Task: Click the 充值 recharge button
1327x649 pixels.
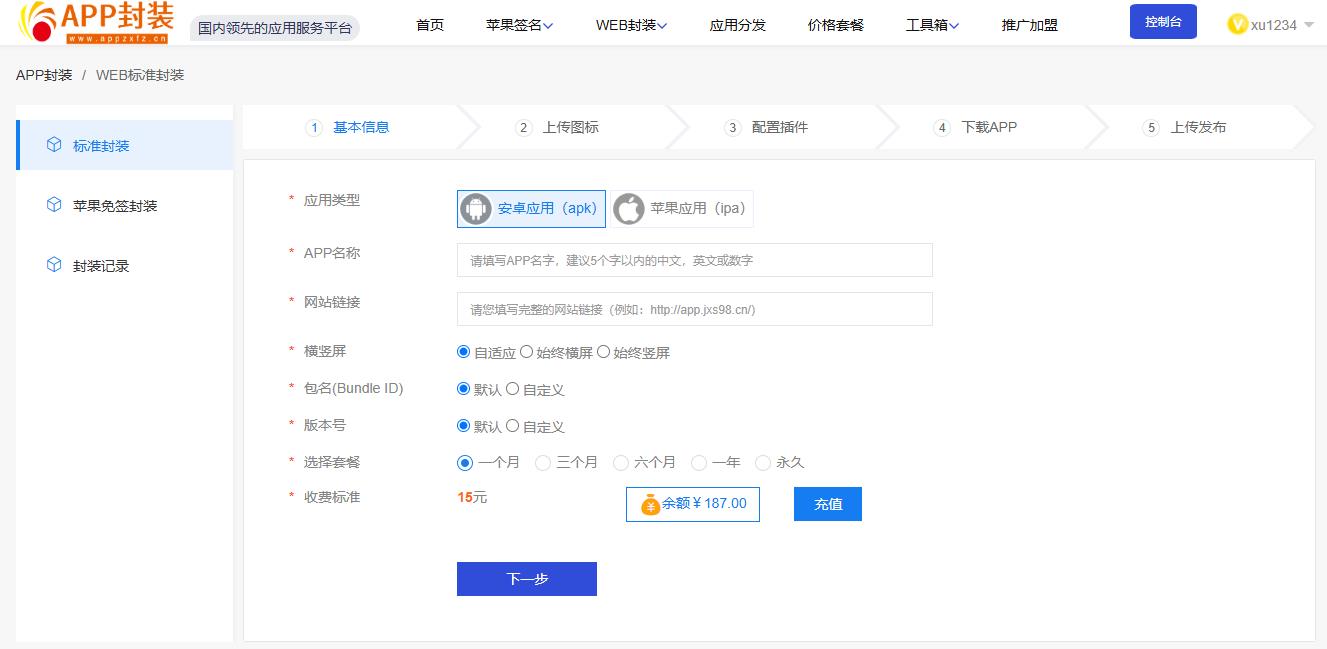Action: [x=827, y=504]
